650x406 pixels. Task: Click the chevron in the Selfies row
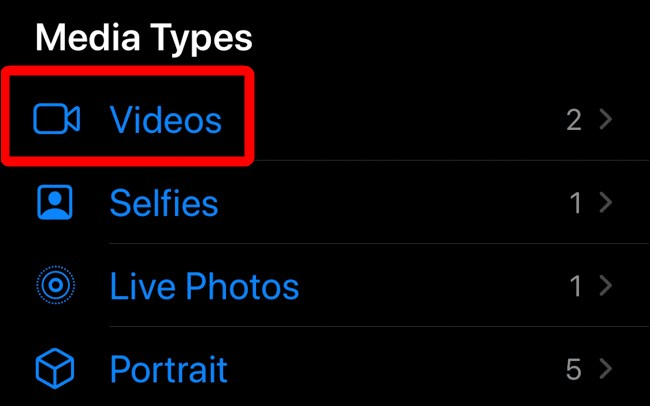point(605,204)
